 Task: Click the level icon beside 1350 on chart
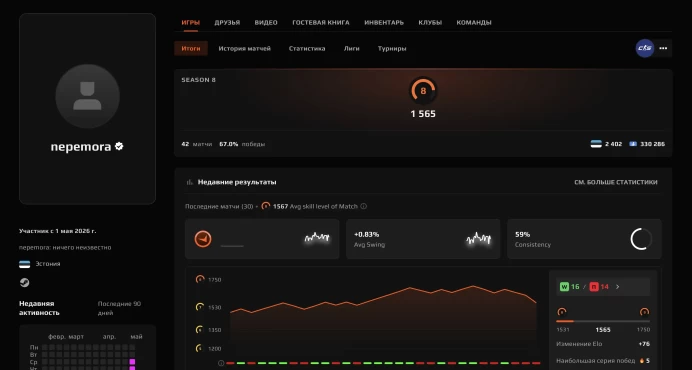point(200,329)
